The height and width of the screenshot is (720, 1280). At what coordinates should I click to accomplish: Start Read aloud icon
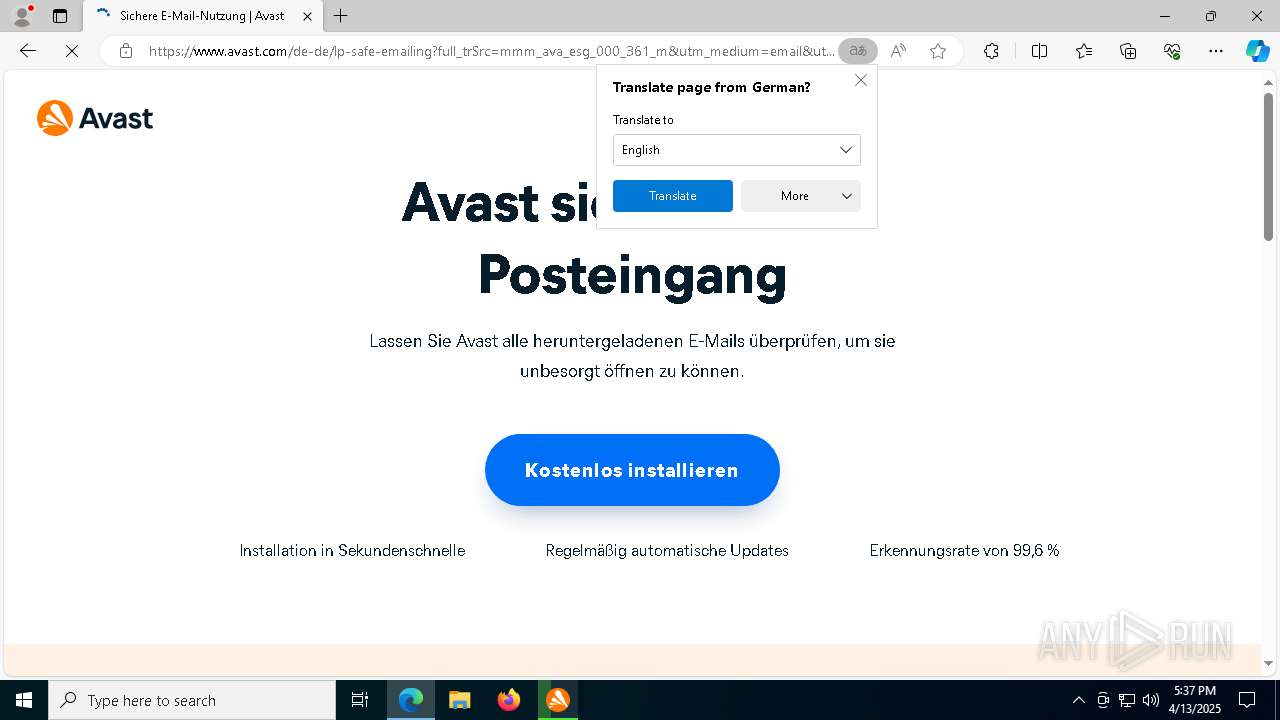tap(898, 51)
